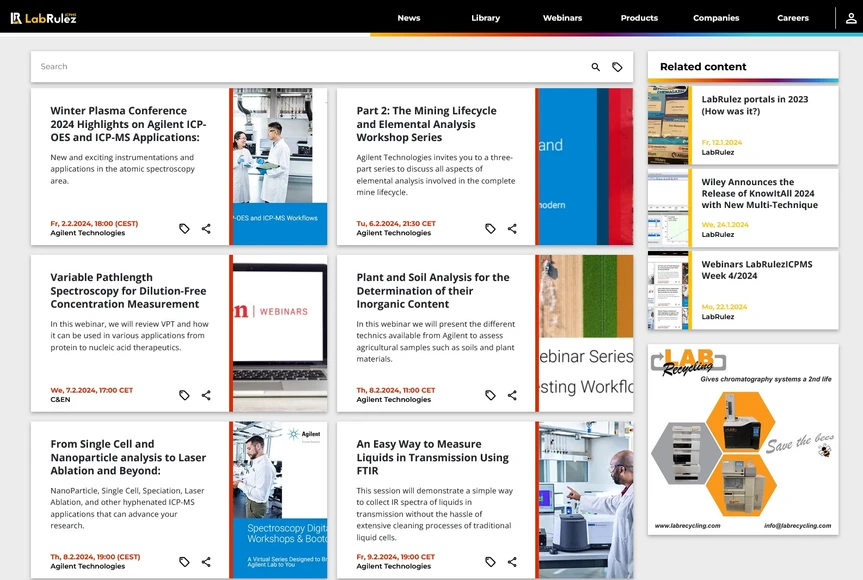Screen dimensions: 863x580
Task: Open Variable Pathlength Spectroscopy webinar title
Action: (x=128, y=291)
